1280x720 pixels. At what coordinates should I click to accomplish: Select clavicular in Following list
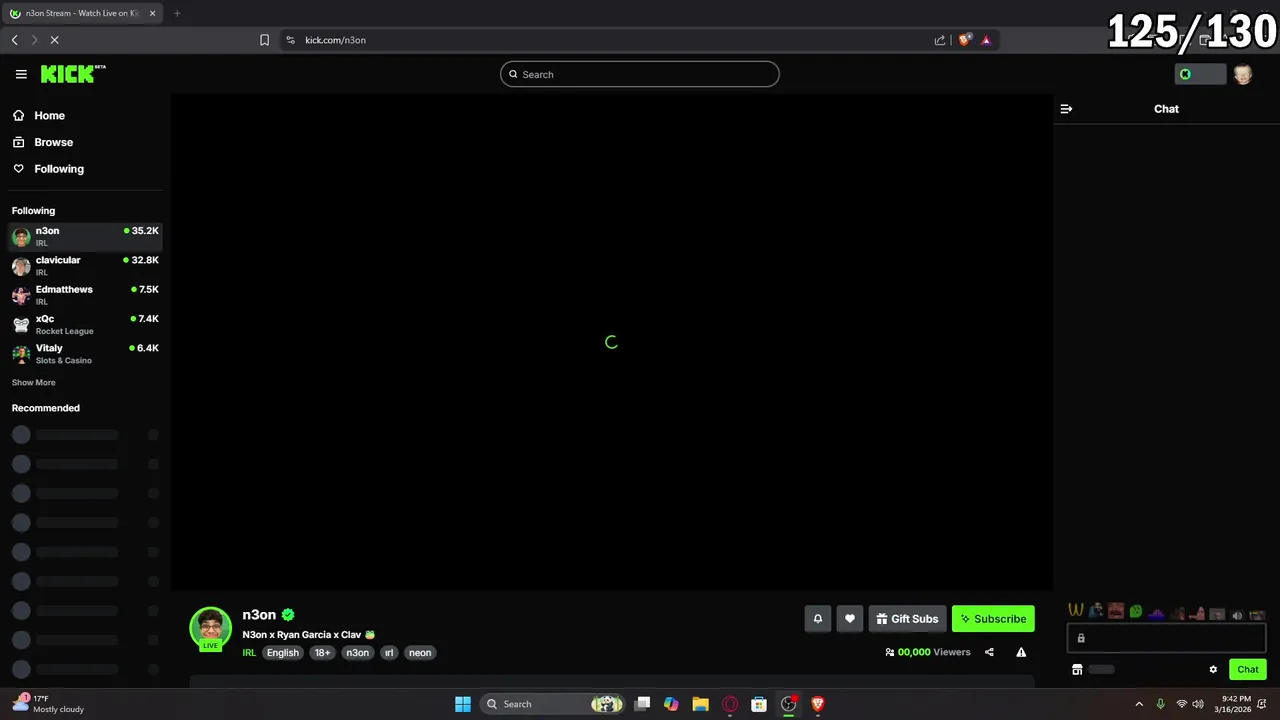click(85, 265)
